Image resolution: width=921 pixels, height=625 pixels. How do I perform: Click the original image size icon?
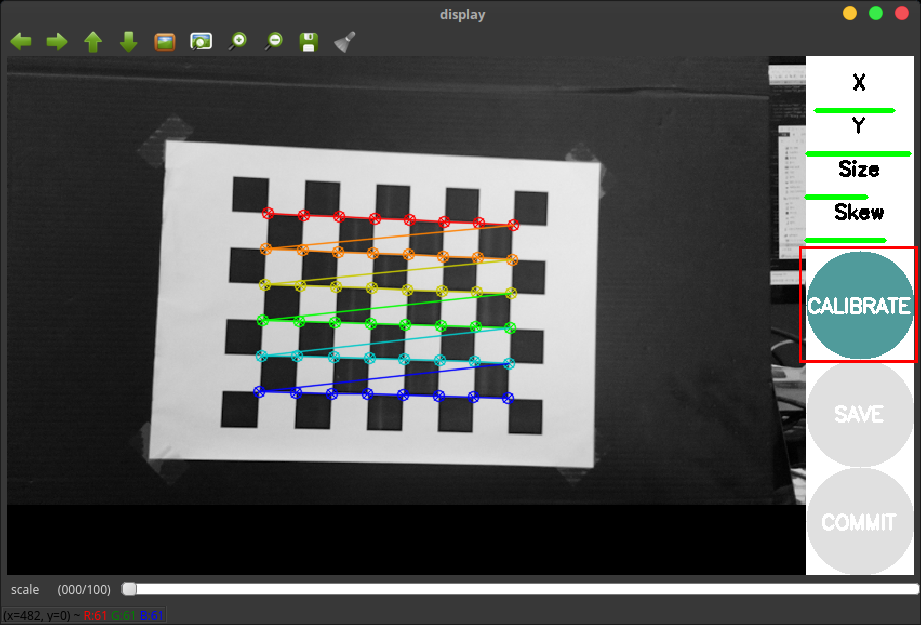165,42
